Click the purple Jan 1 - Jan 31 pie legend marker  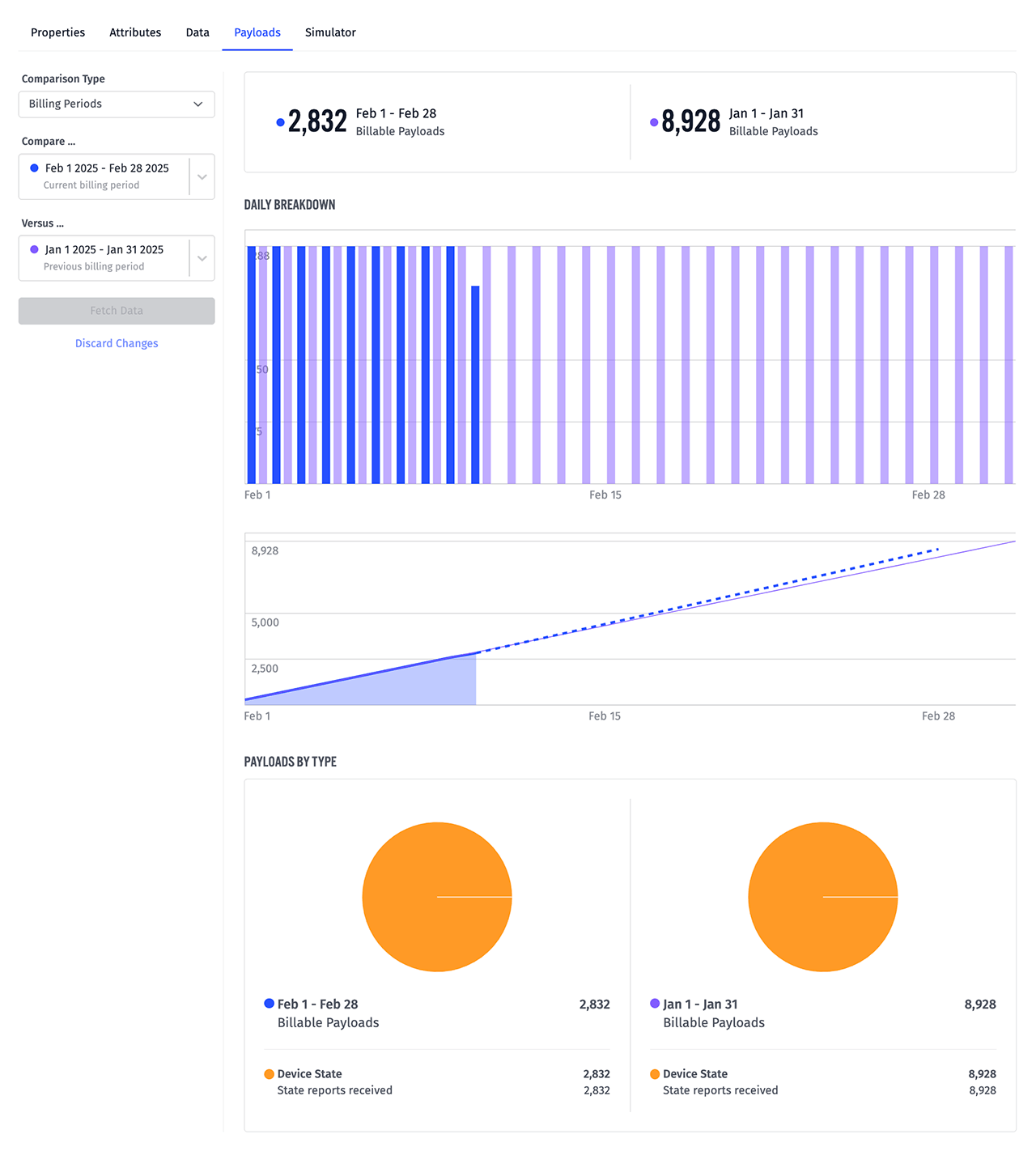654,1003
